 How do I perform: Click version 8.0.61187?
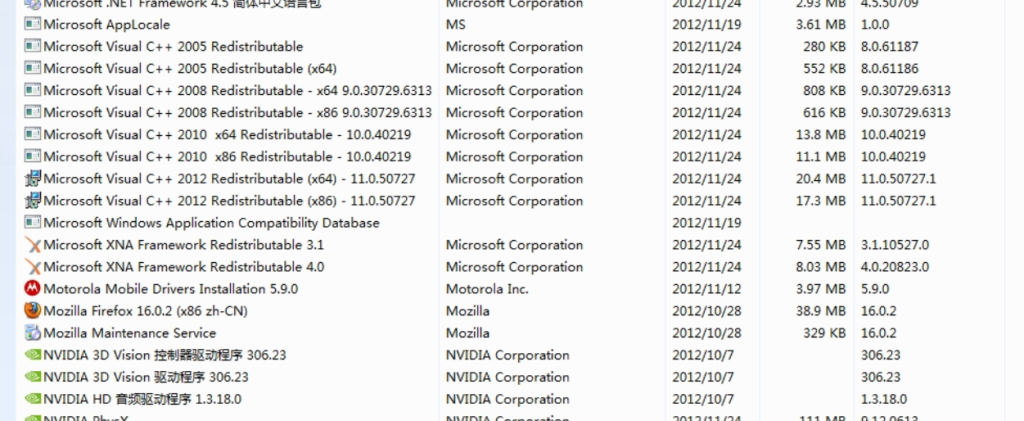[x=890, y=47]
